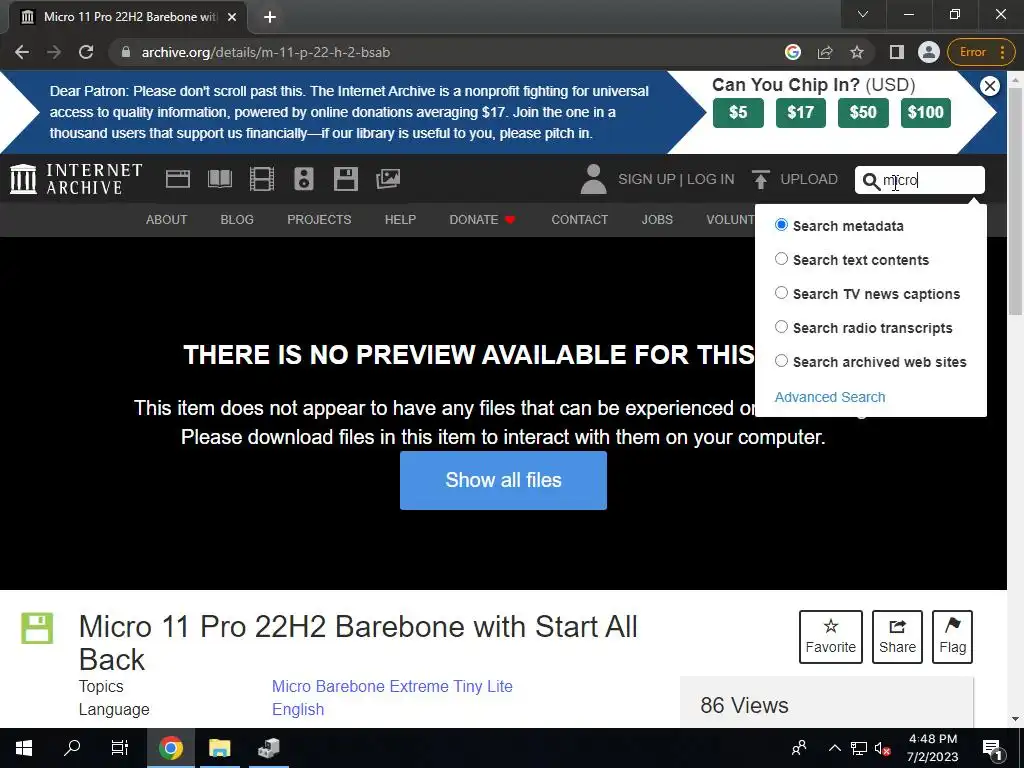
Task: Donate $100 via the banner button
Action: click(x=925, y=113)
